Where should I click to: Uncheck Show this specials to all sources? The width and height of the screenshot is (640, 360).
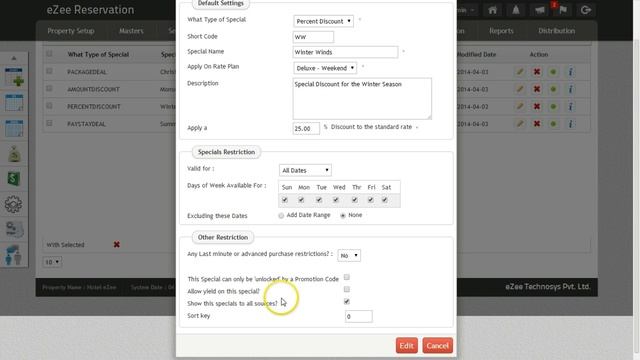(347, 302)
